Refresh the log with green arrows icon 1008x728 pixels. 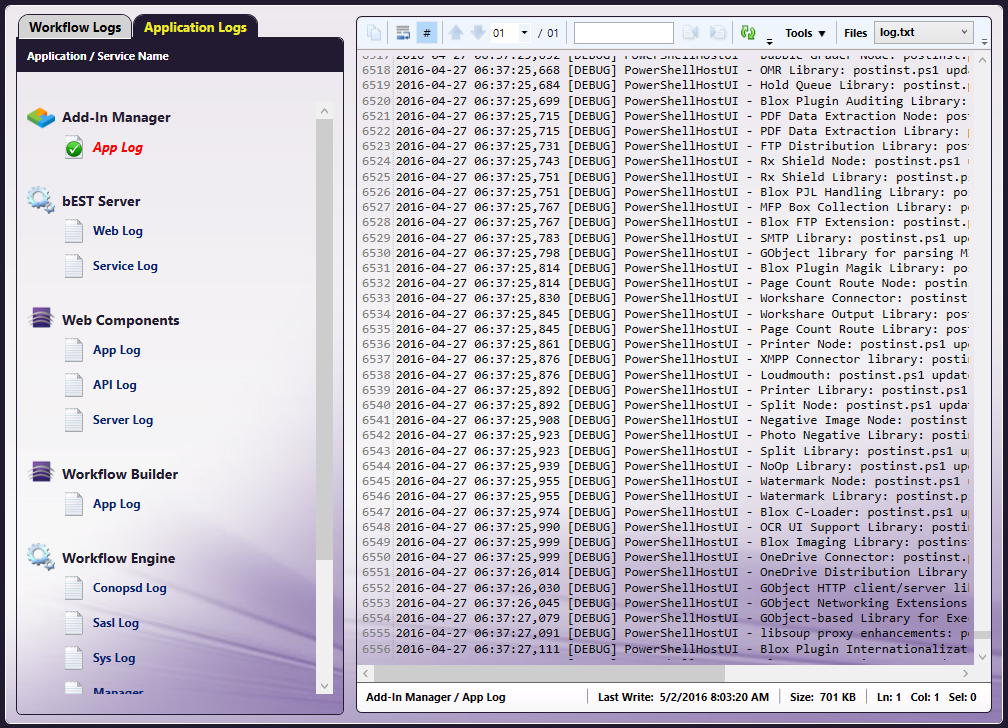(x=748, y=33)
